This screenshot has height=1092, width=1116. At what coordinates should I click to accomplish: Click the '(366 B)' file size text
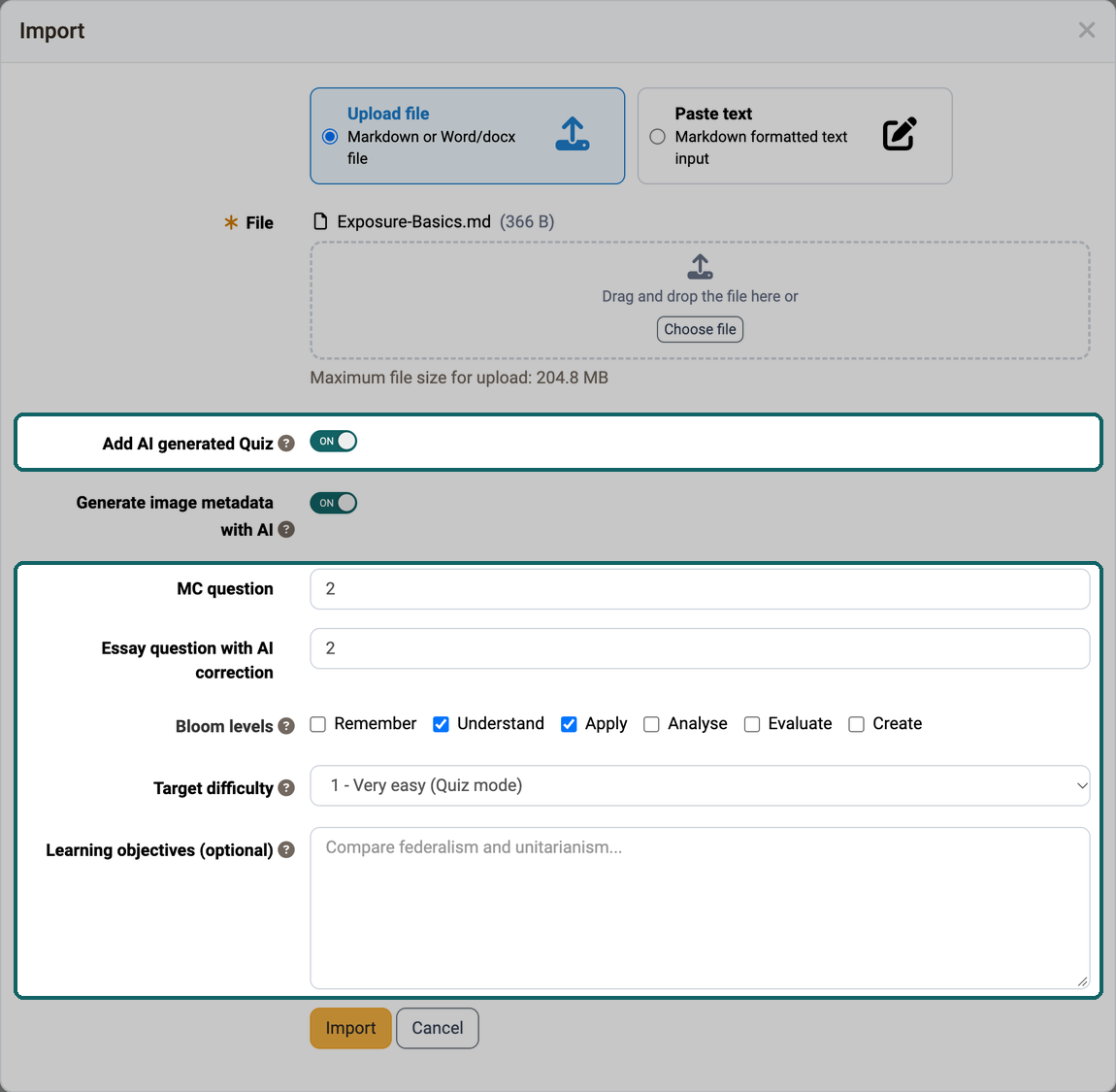pyautogui.click(x=527, y=222)
